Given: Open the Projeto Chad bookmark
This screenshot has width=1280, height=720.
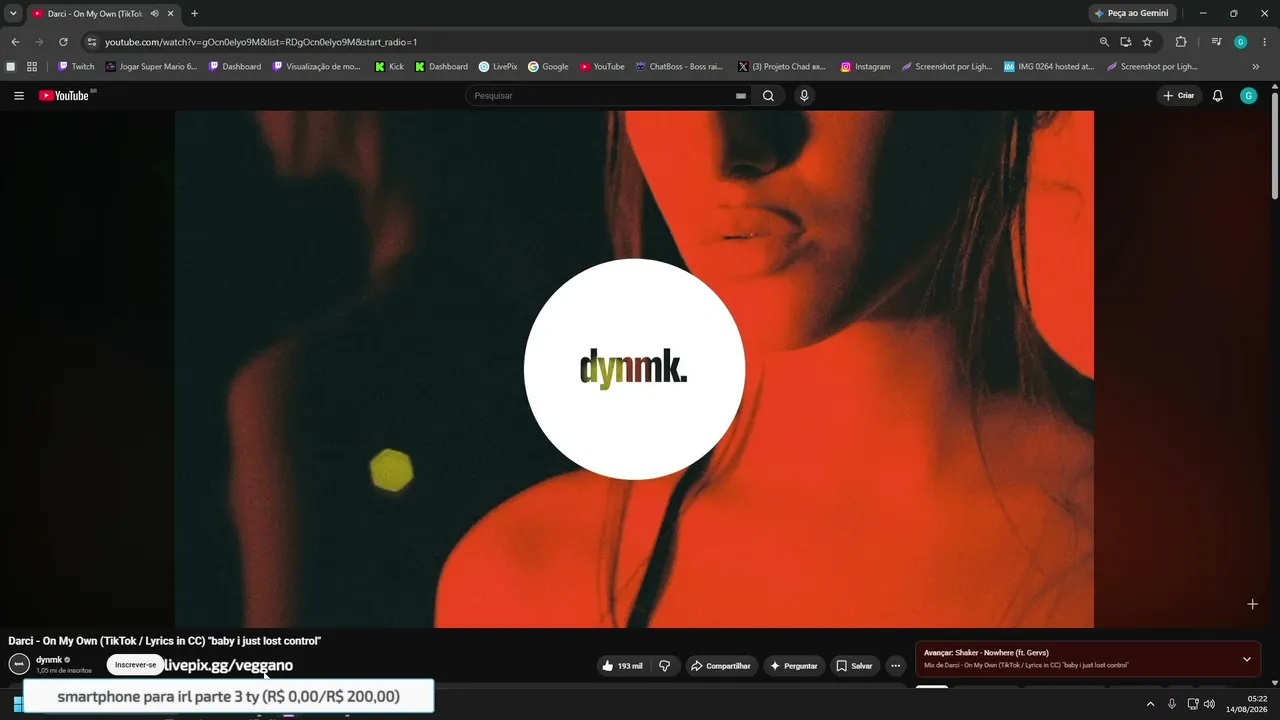Looking at the screenshot, I should click(x=782, y=67).
